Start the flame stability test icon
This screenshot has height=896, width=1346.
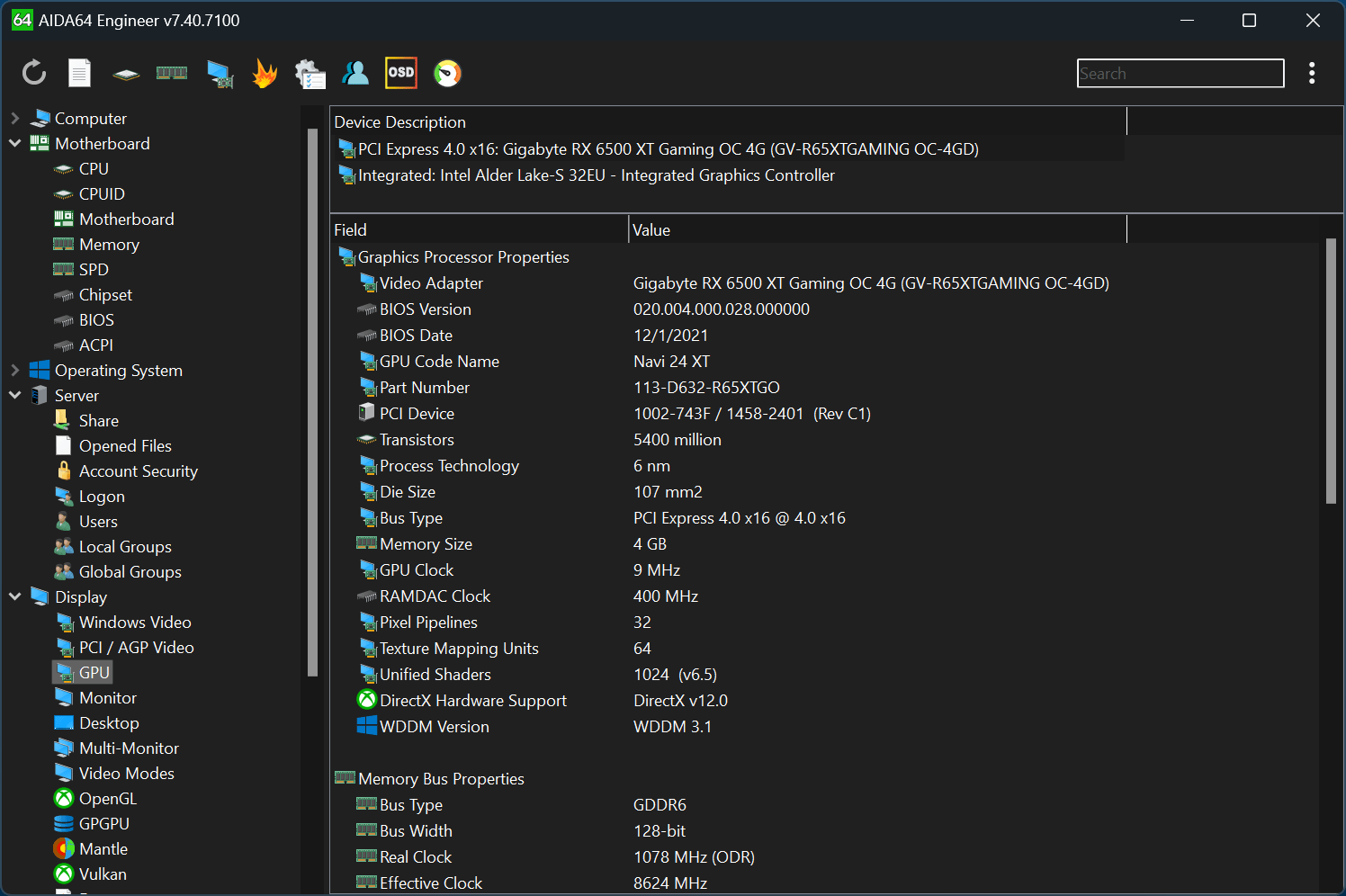point(265,73)
